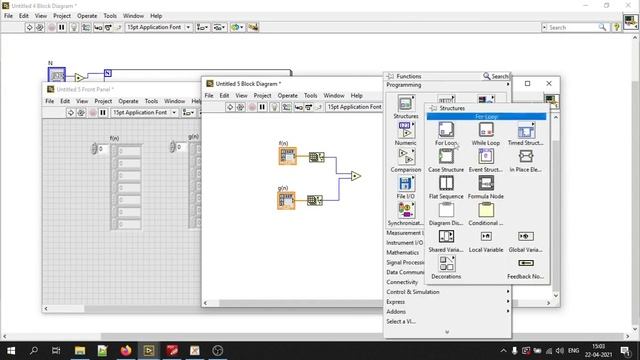Open Comparison palette in Functions
This screenshot has width=640, height=360.
click(x=406, y=157)
